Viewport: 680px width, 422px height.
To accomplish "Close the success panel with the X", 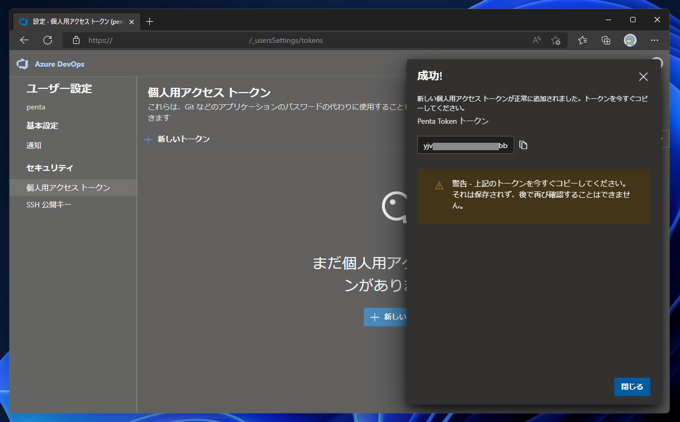I will pos(643,77).
